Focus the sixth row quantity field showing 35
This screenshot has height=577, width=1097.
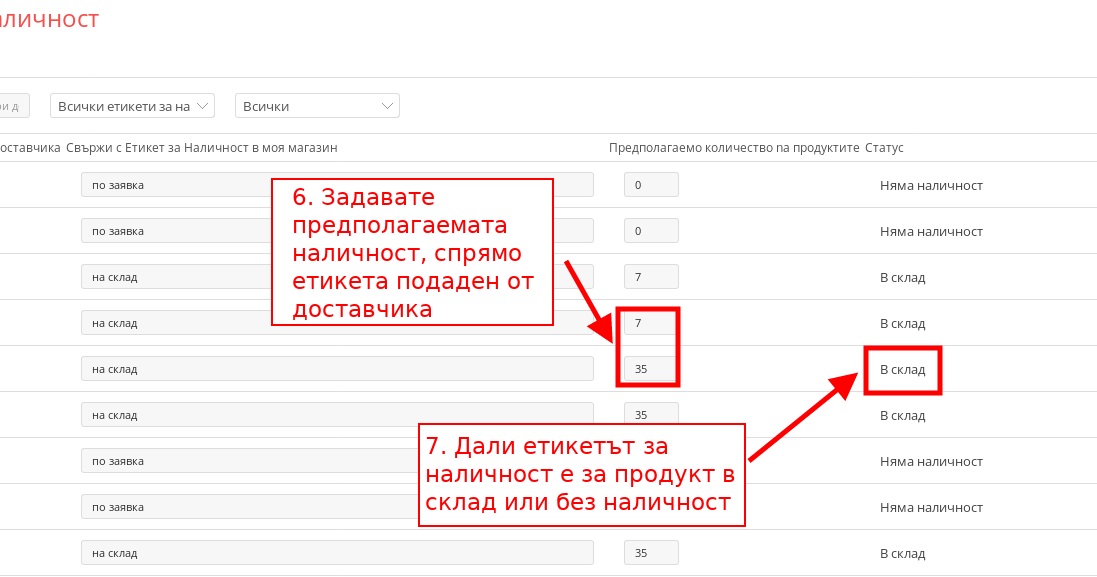(x=650, y=413)
